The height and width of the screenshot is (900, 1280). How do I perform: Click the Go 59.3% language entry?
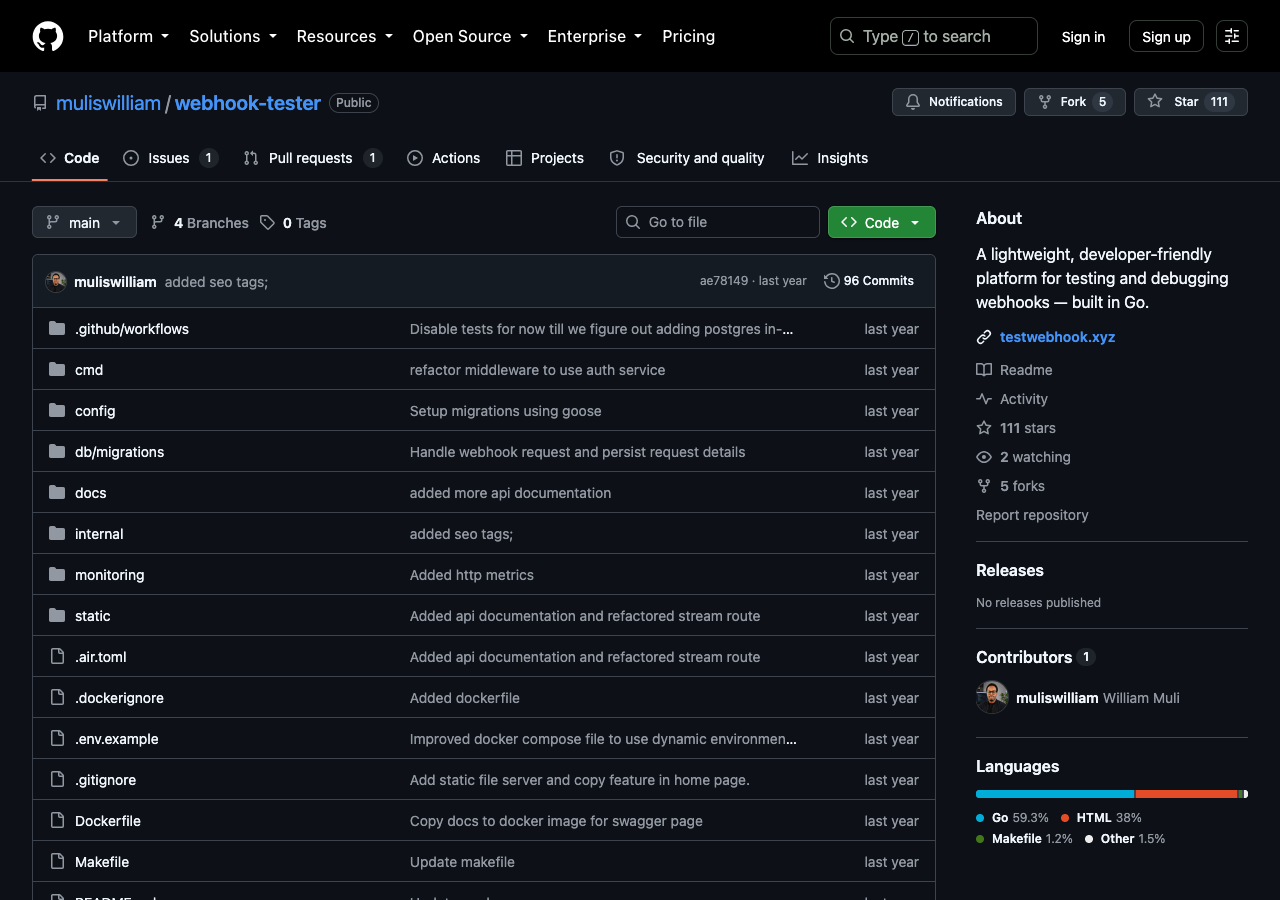coord(1013,818)
